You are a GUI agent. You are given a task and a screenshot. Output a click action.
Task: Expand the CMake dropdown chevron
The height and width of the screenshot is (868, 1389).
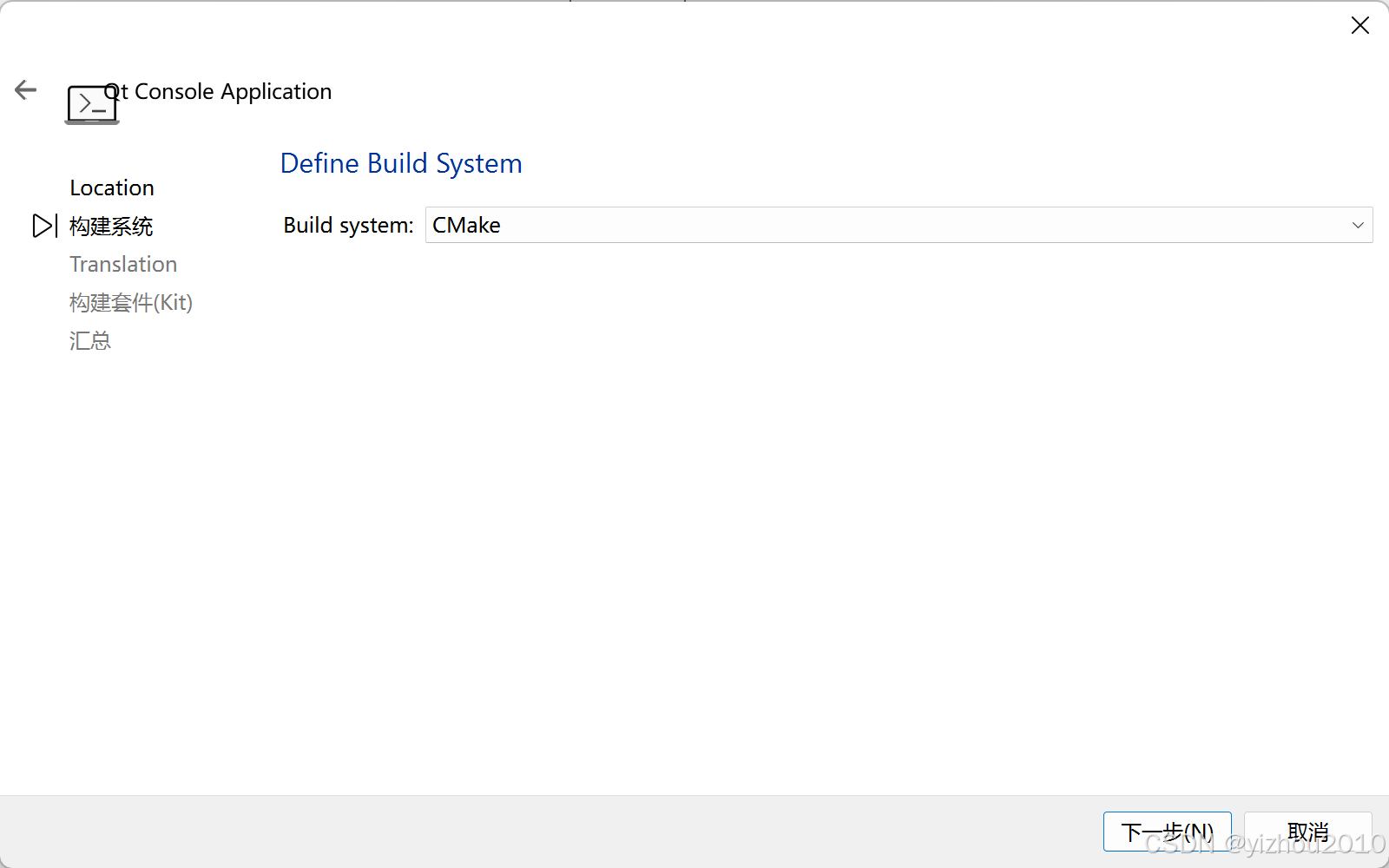click(x=1358, y=226)
